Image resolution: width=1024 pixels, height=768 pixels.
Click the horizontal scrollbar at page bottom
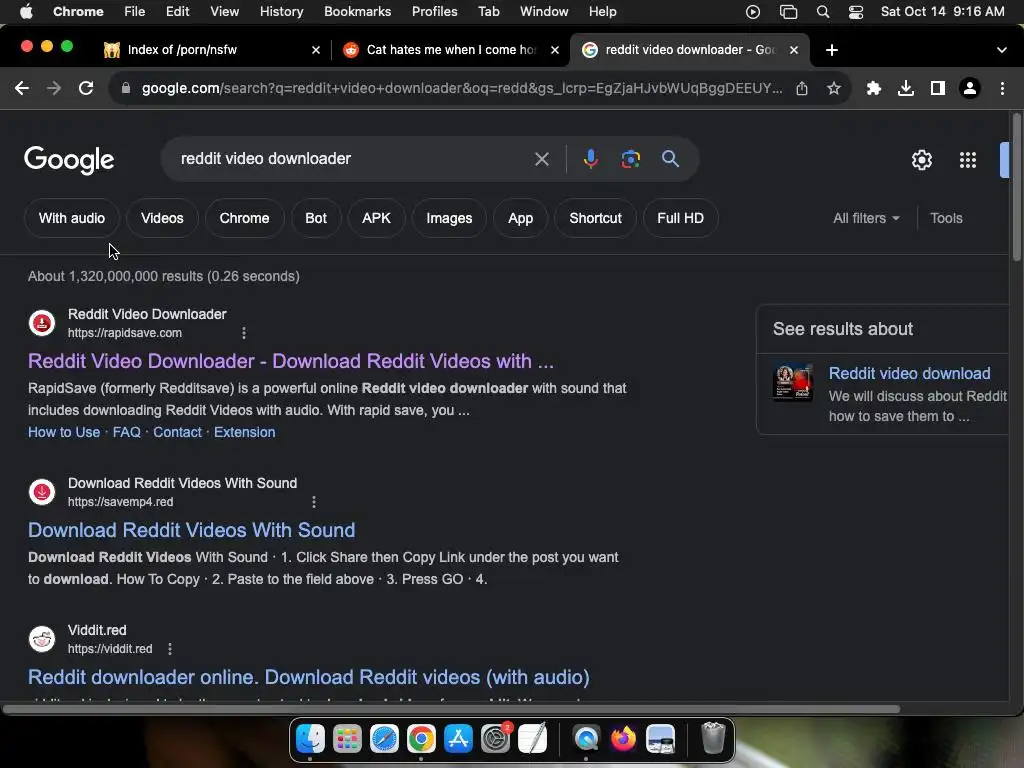coord(451,709)
